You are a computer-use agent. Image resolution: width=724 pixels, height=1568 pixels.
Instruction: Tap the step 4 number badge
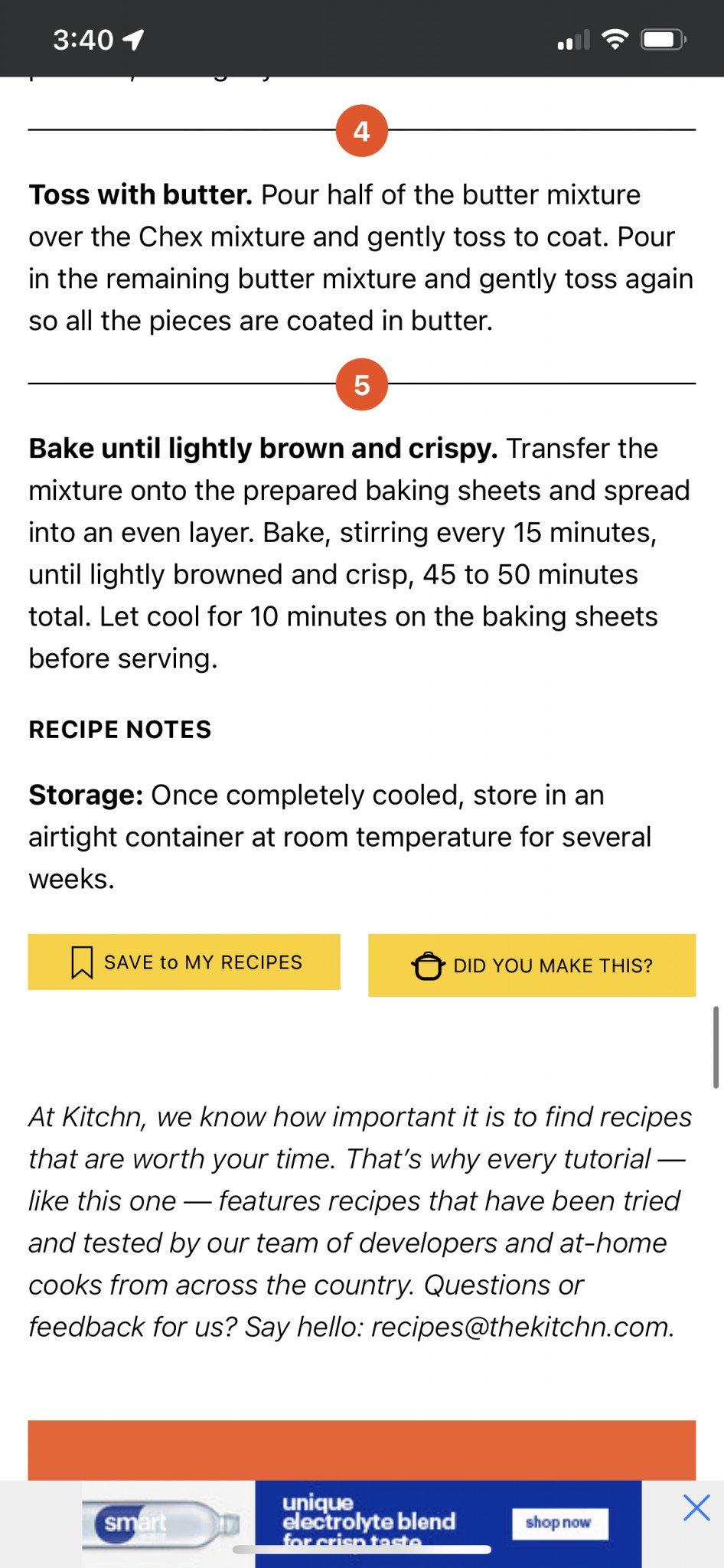(362, 131)
